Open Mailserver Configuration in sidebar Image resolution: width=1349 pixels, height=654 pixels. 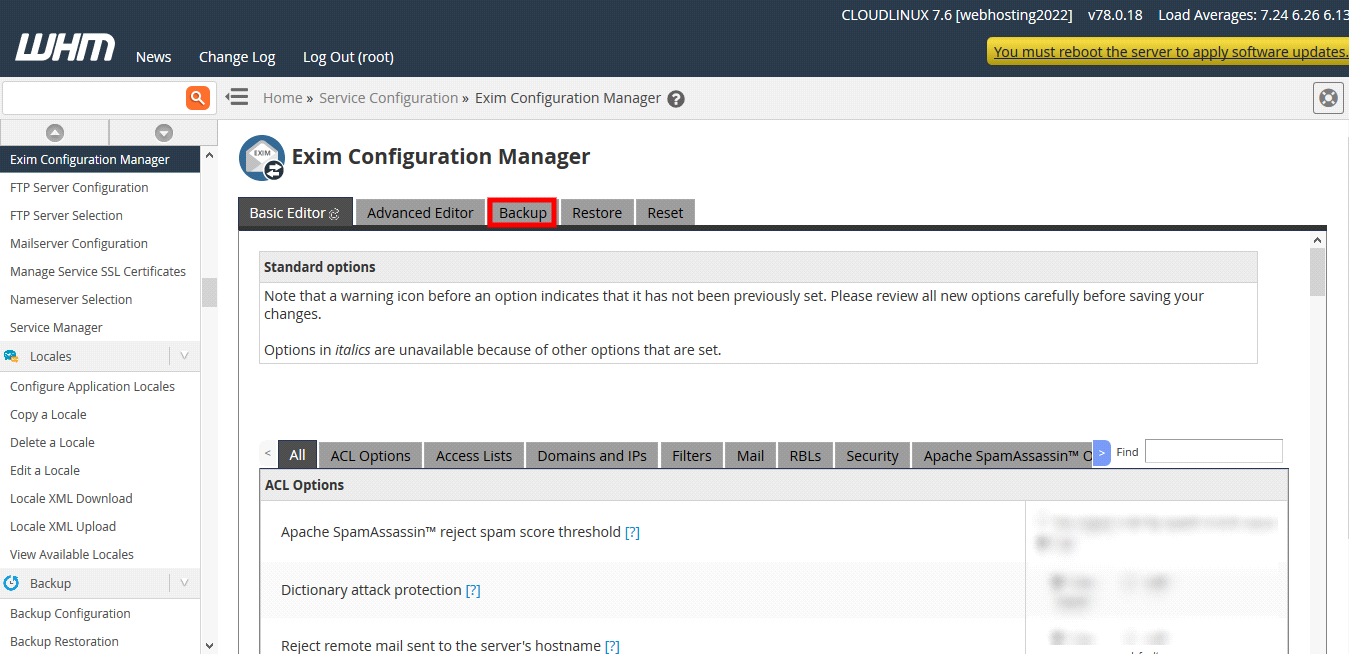pos(79,244)
